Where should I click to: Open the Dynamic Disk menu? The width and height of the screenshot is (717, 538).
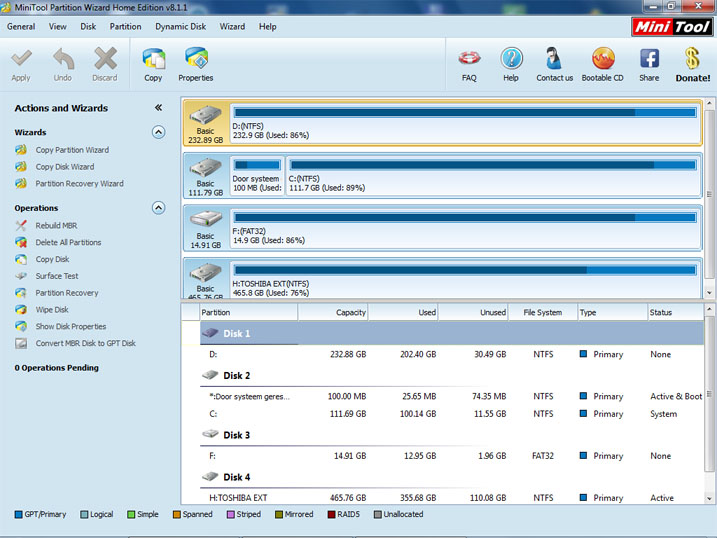tap(181, 27)
